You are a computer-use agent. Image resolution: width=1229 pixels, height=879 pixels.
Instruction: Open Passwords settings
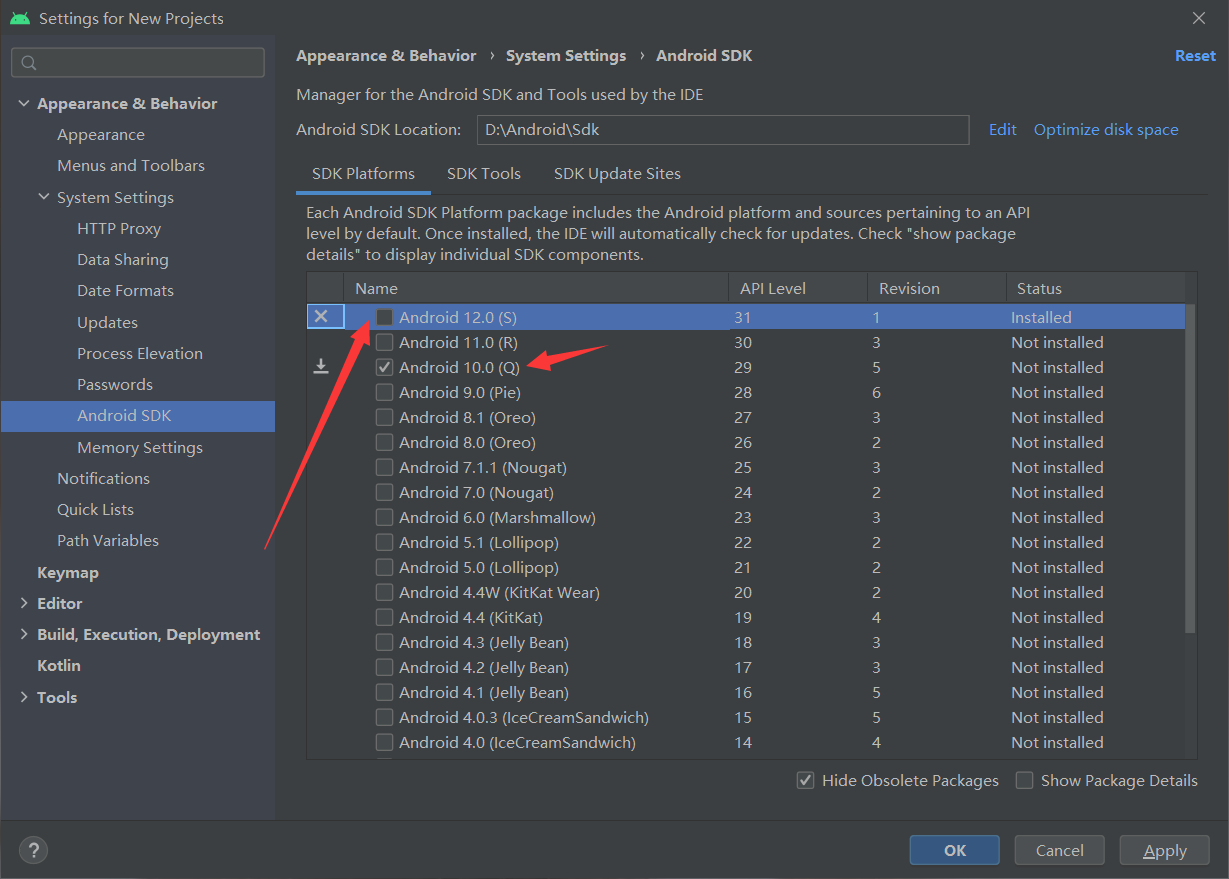pos(115,384)
